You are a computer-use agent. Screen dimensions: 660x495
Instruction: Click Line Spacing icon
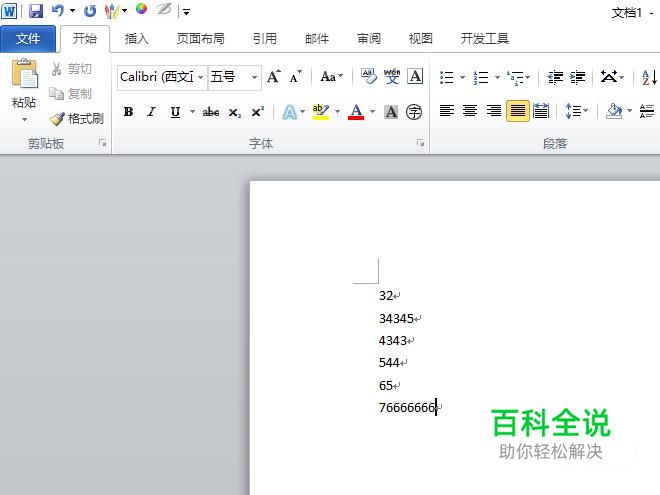573,111
